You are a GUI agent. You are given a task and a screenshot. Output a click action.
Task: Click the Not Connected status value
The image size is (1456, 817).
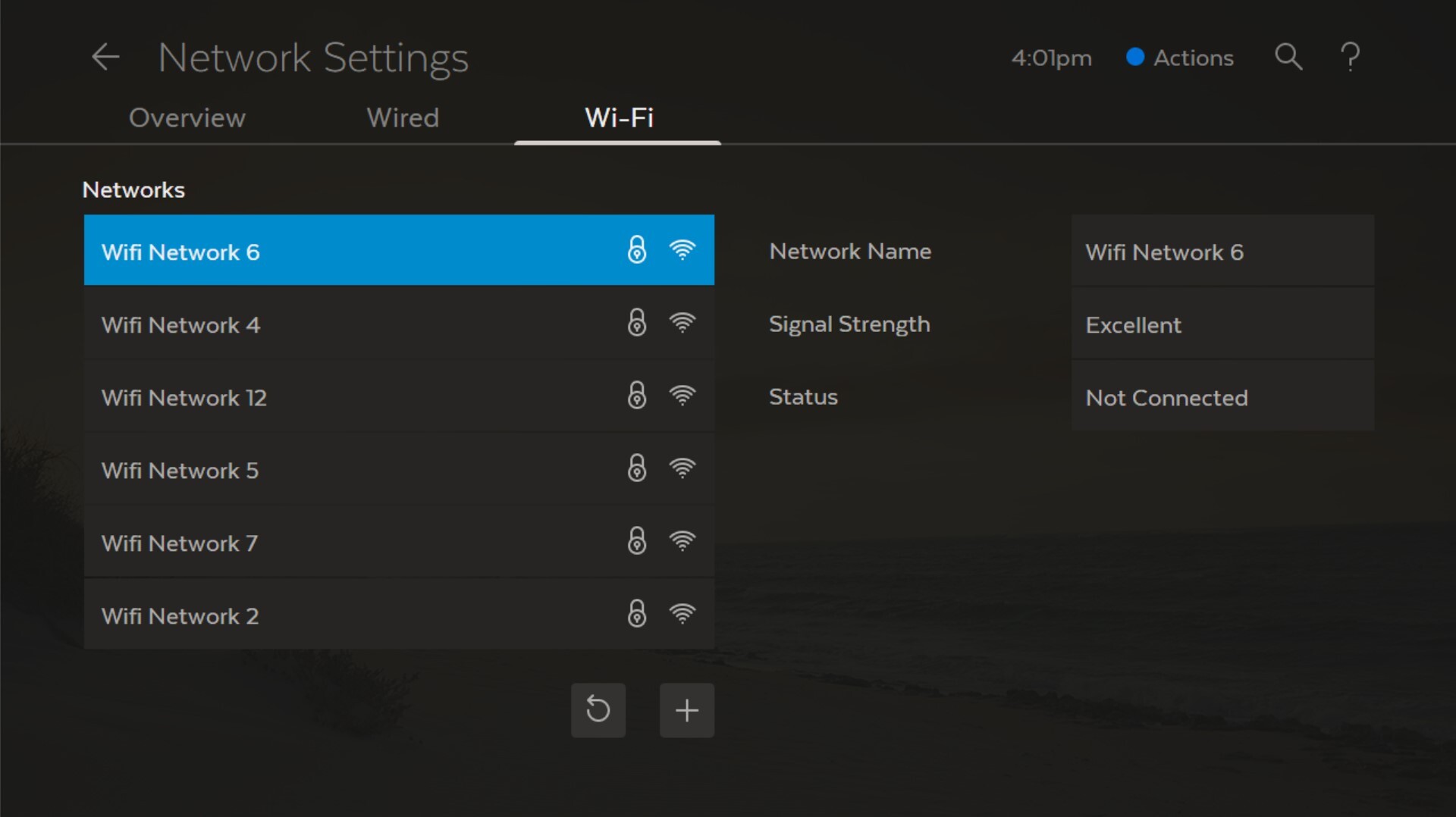[1167, 397]
